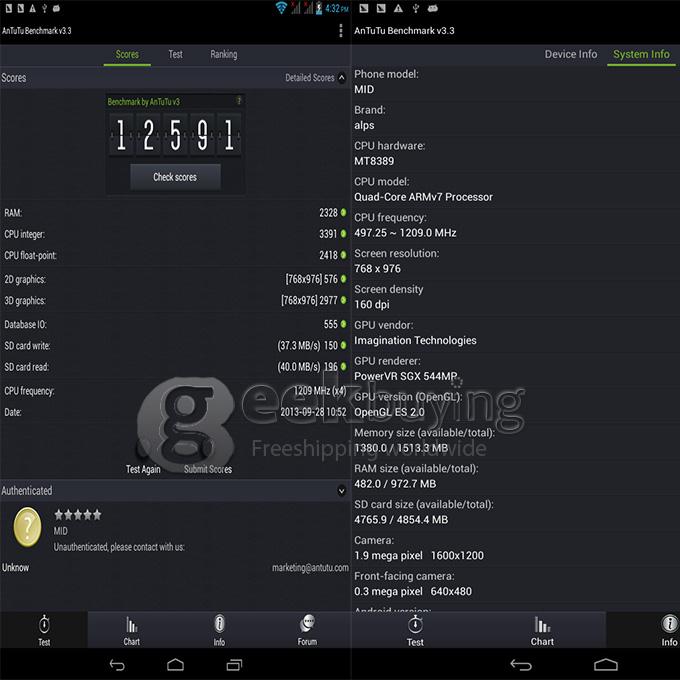Tap Test Again button
This screenshot has width=680, height=680.
coord(143,469)
